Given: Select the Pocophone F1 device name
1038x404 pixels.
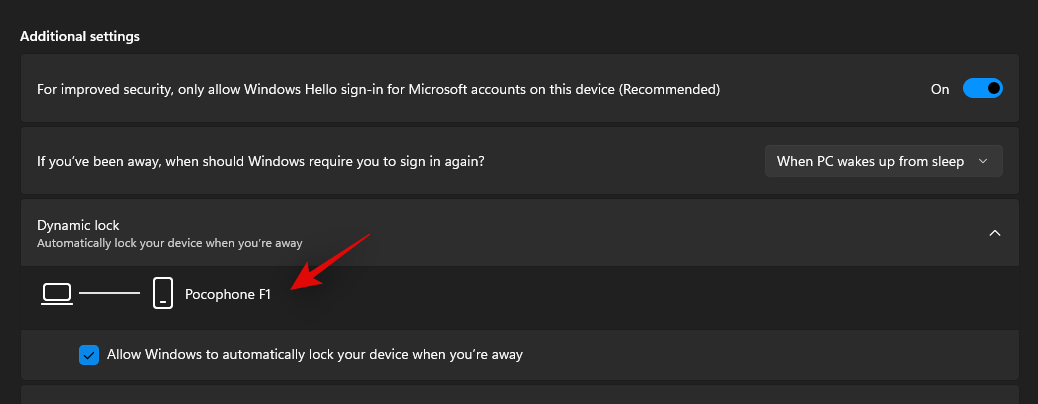Looking at the screenshot, I should pos(228,295).
